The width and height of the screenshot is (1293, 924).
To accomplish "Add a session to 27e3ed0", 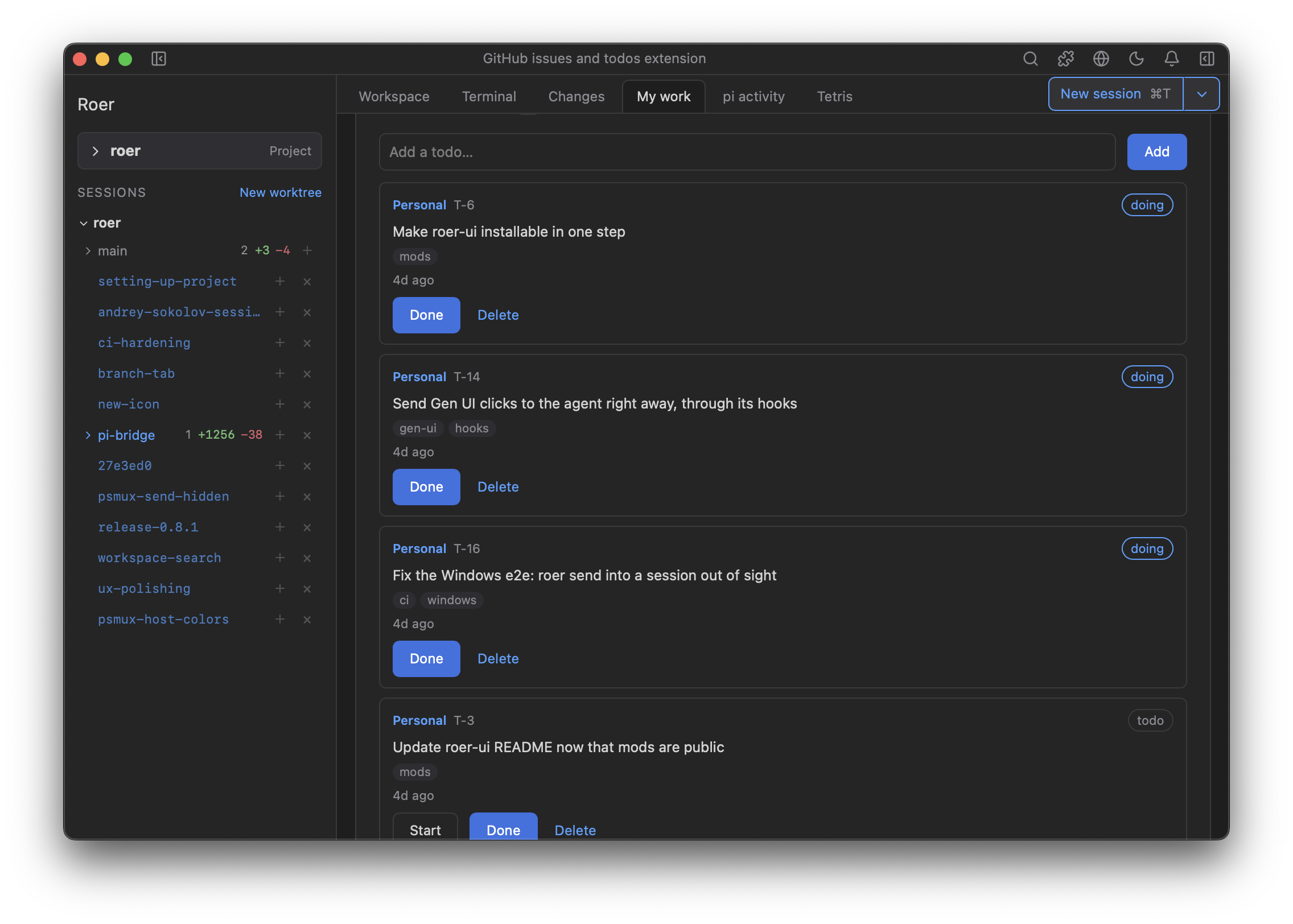I will (280, 465).
